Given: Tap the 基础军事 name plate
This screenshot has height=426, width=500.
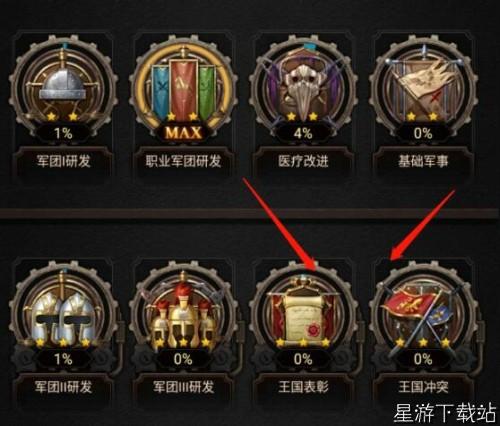Looking at the screenshot, I should point(423,161).
